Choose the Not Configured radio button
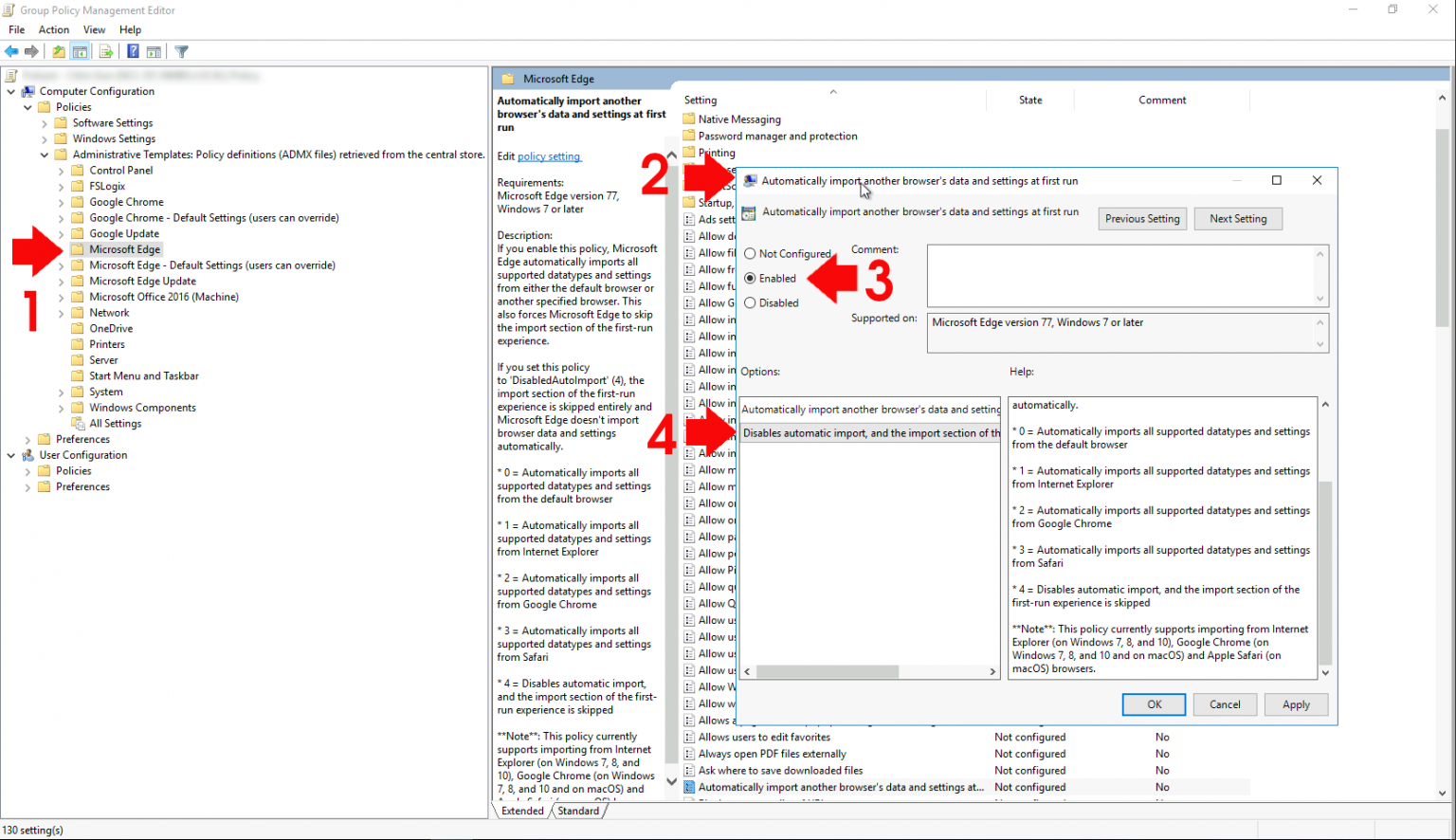 tap(750, 253)
